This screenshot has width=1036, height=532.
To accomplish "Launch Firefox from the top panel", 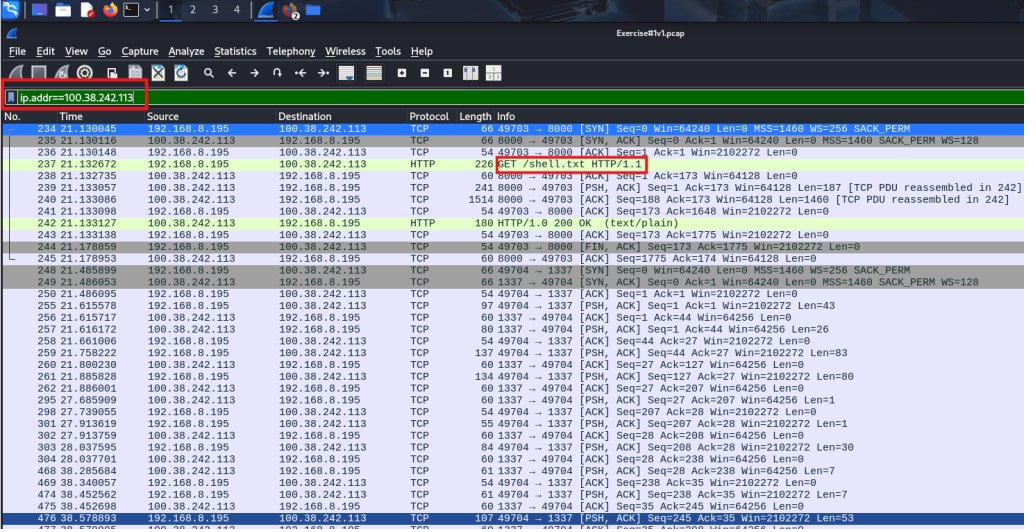I will tap(110, 10).
